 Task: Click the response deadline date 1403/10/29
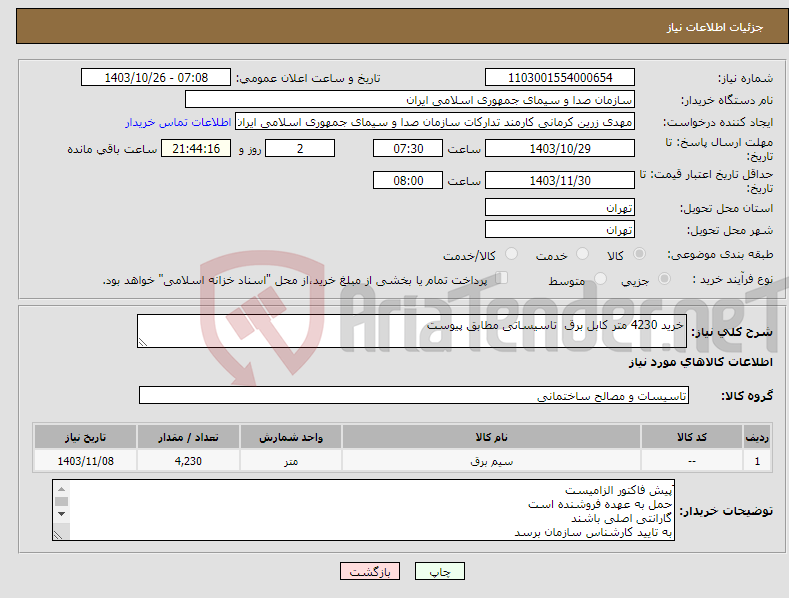click(560, 148)
